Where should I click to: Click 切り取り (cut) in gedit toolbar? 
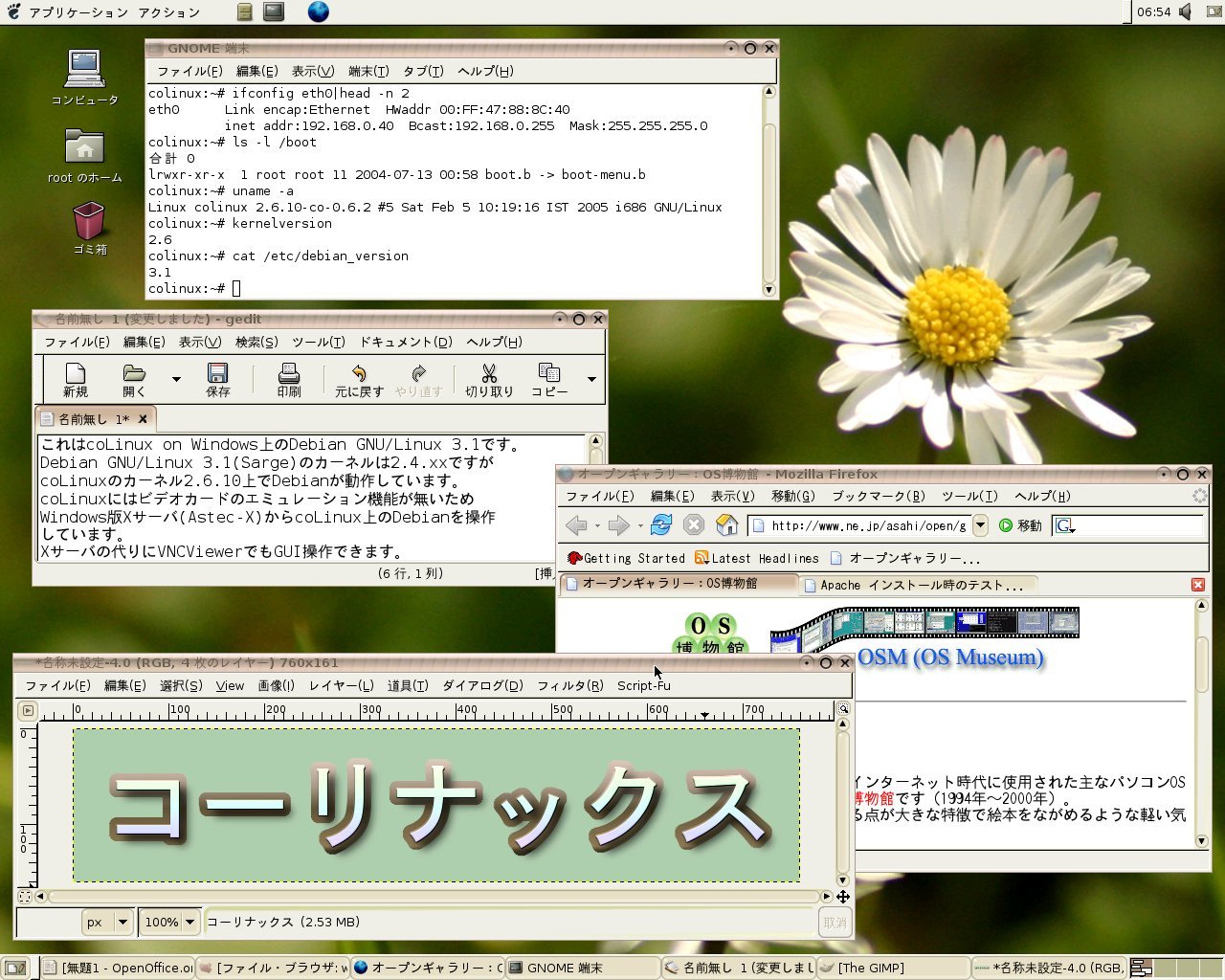point(489,380)
